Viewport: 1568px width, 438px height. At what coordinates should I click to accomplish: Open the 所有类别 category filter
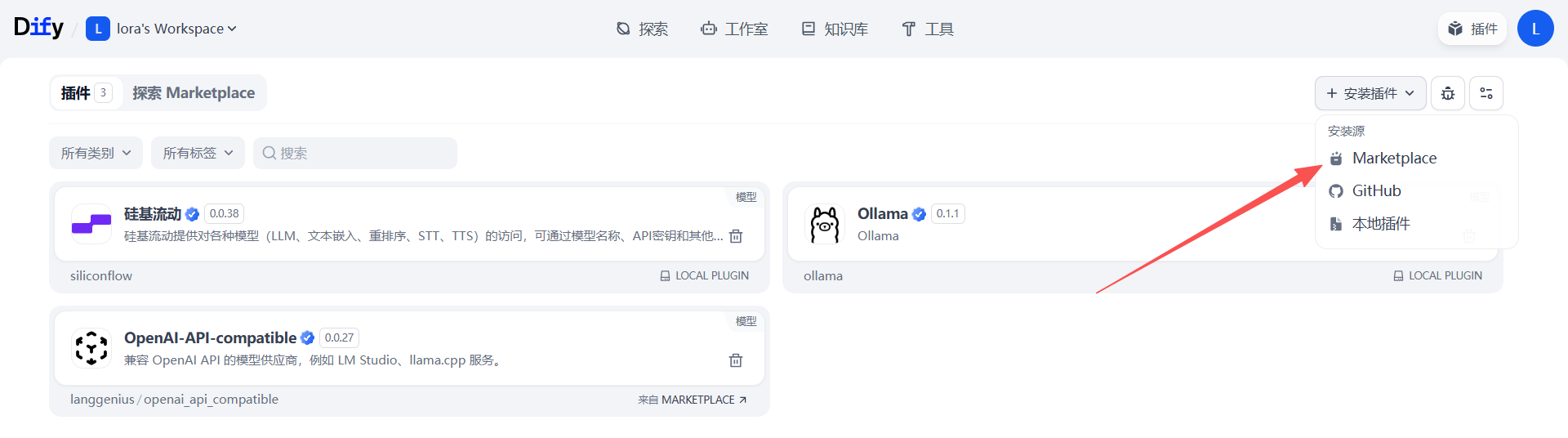pyautogui.click(x=96, y=153)
